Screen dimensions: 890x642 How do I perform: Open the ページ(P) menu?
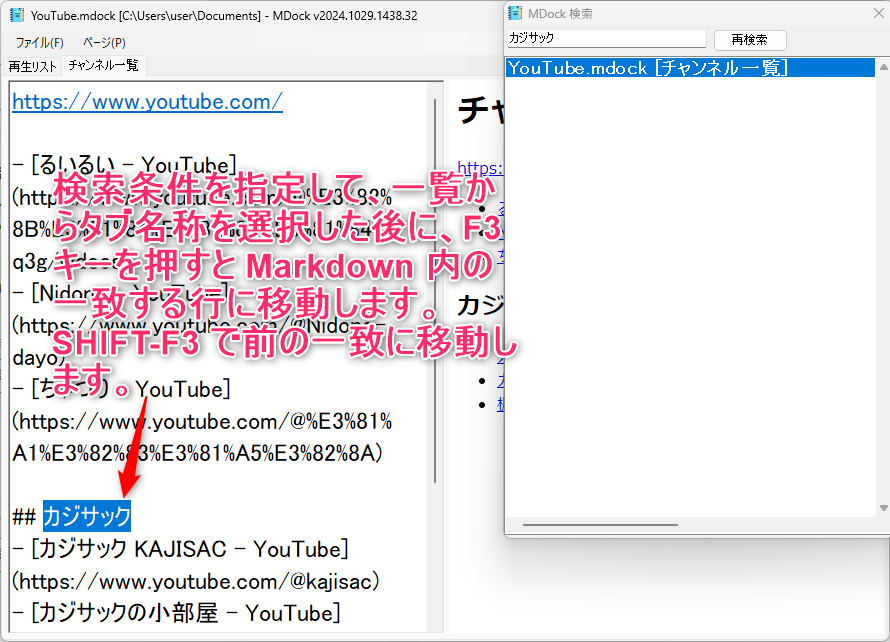coord(104,43)
